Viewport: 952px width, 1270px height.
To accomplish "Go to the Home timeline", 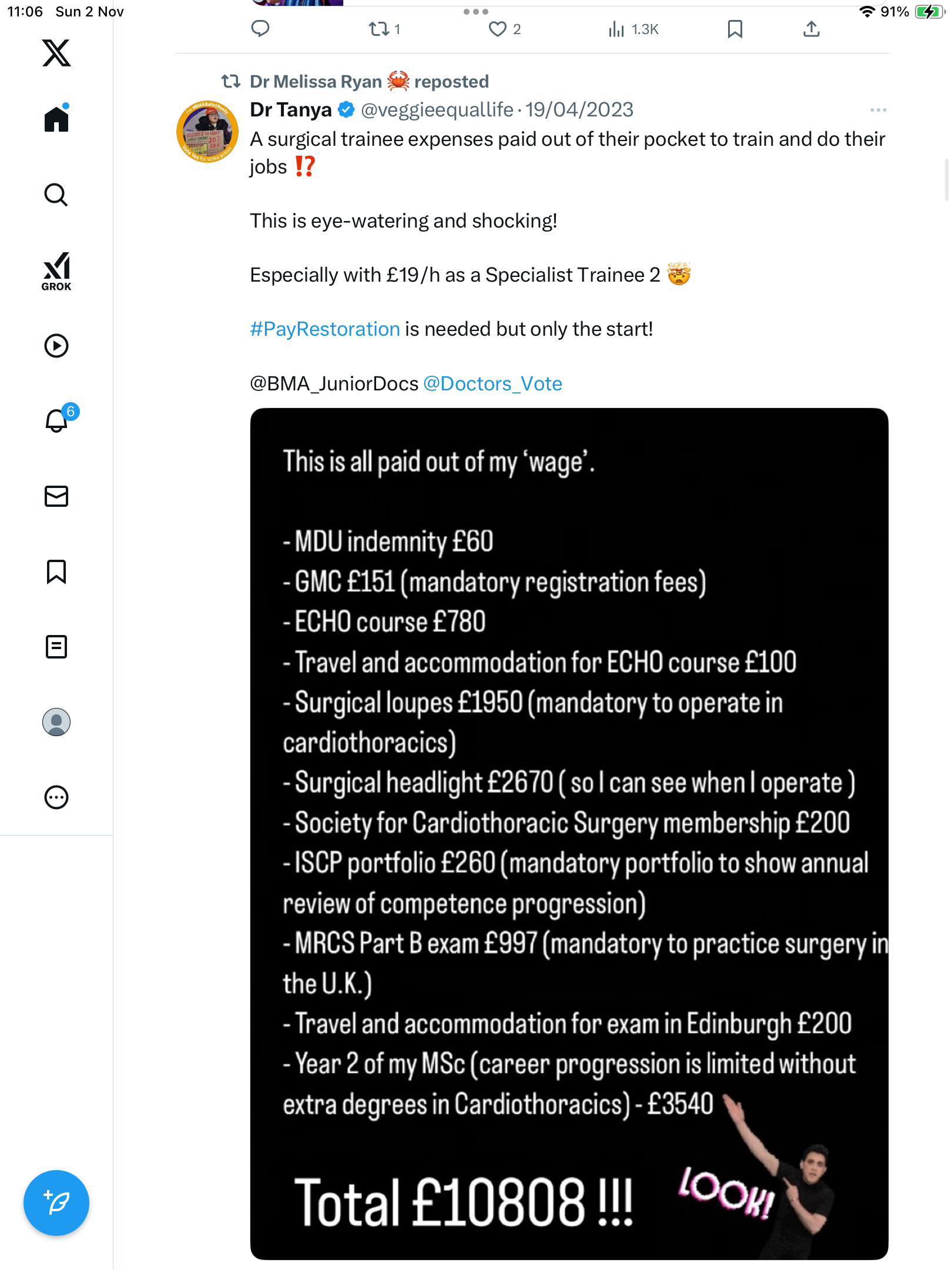I will [x=56, y=119].
